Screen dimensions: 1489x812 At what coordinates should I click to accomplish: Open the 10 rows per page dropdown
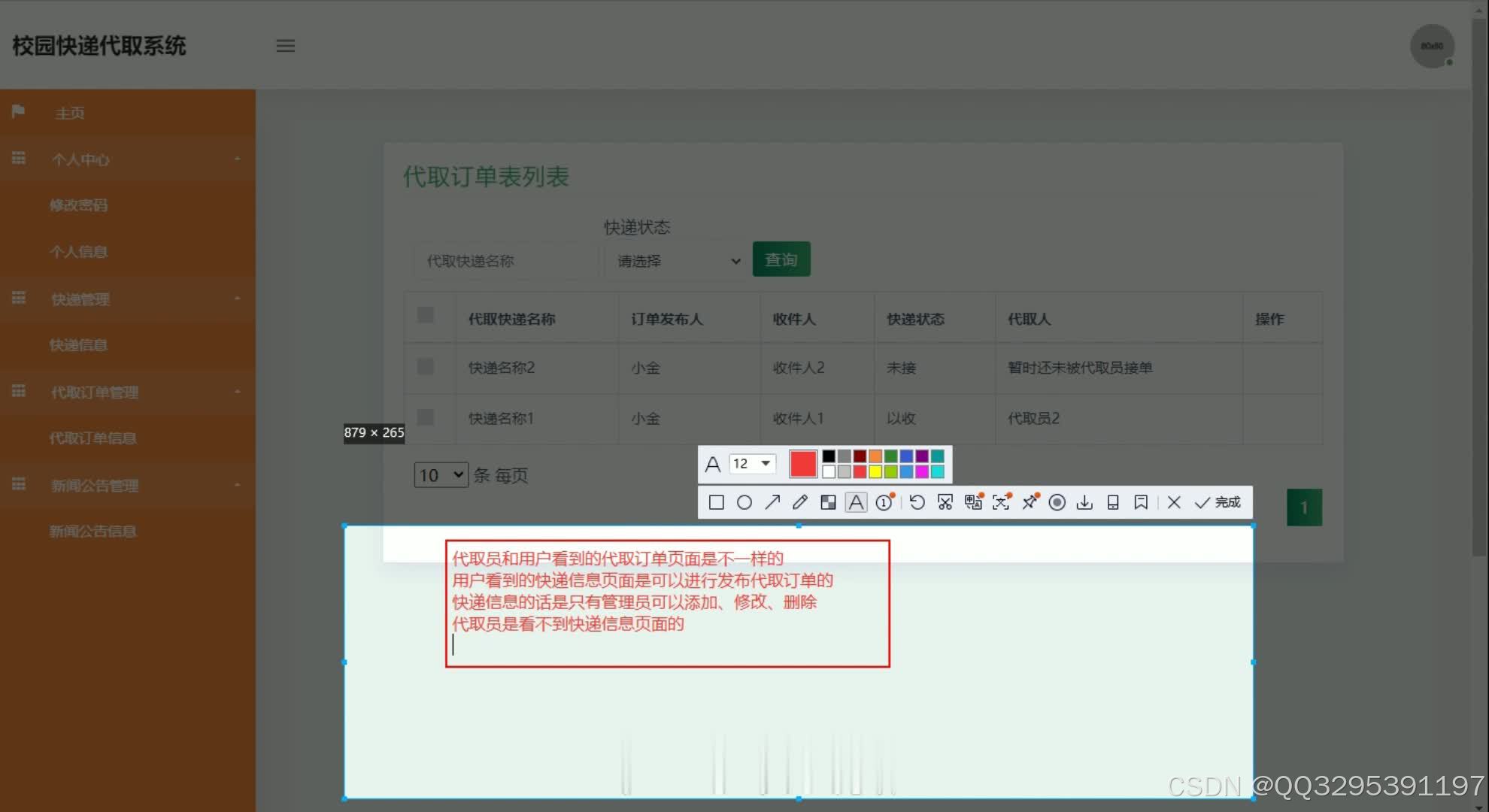pos(441,475)
